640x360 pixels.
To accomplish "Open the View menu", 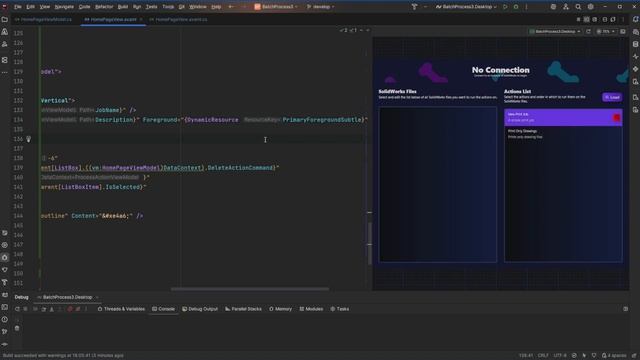I will coord(44,7).
